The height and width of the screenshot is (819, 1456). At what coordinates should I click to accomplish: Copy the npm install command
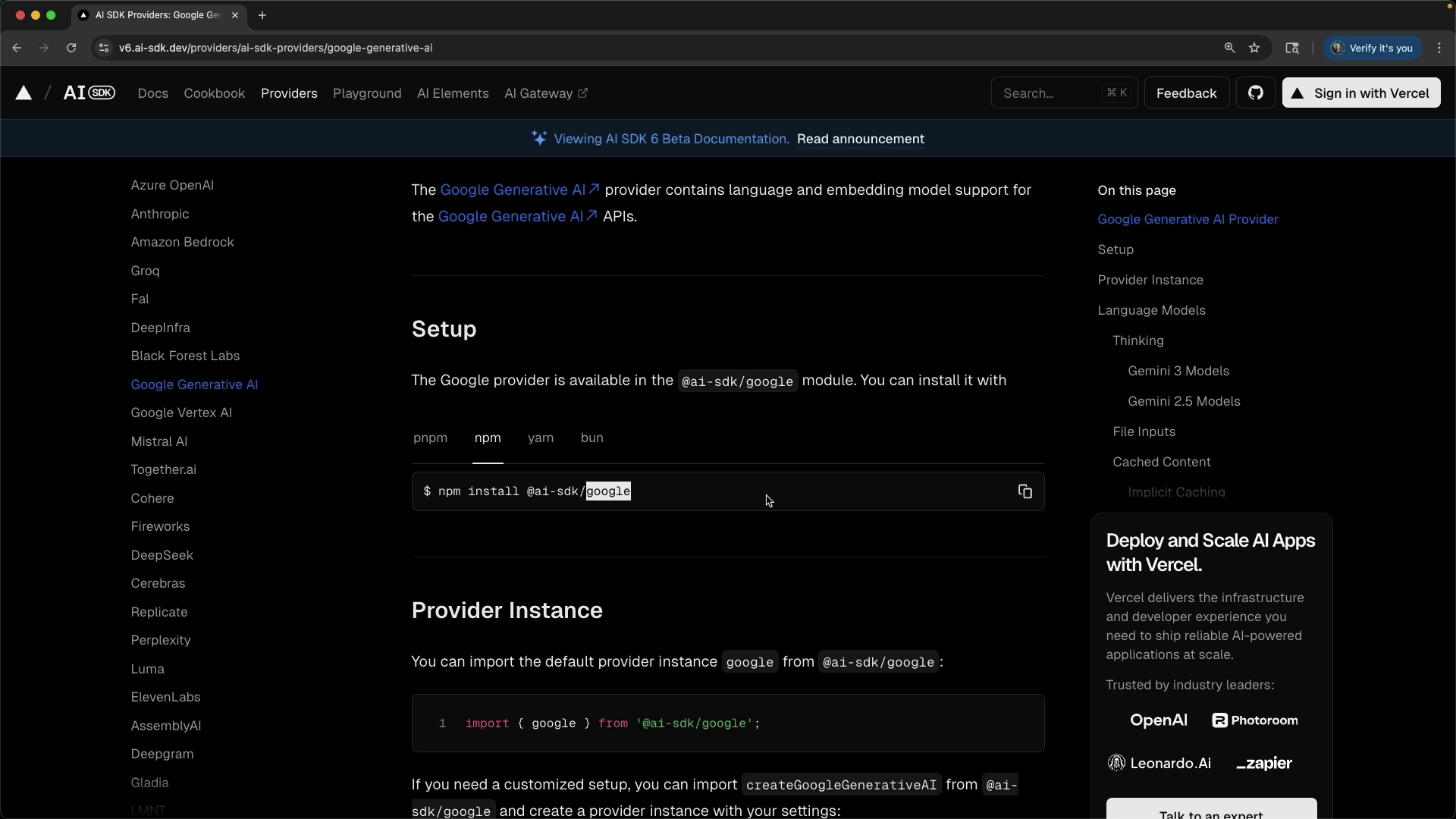1025,491
